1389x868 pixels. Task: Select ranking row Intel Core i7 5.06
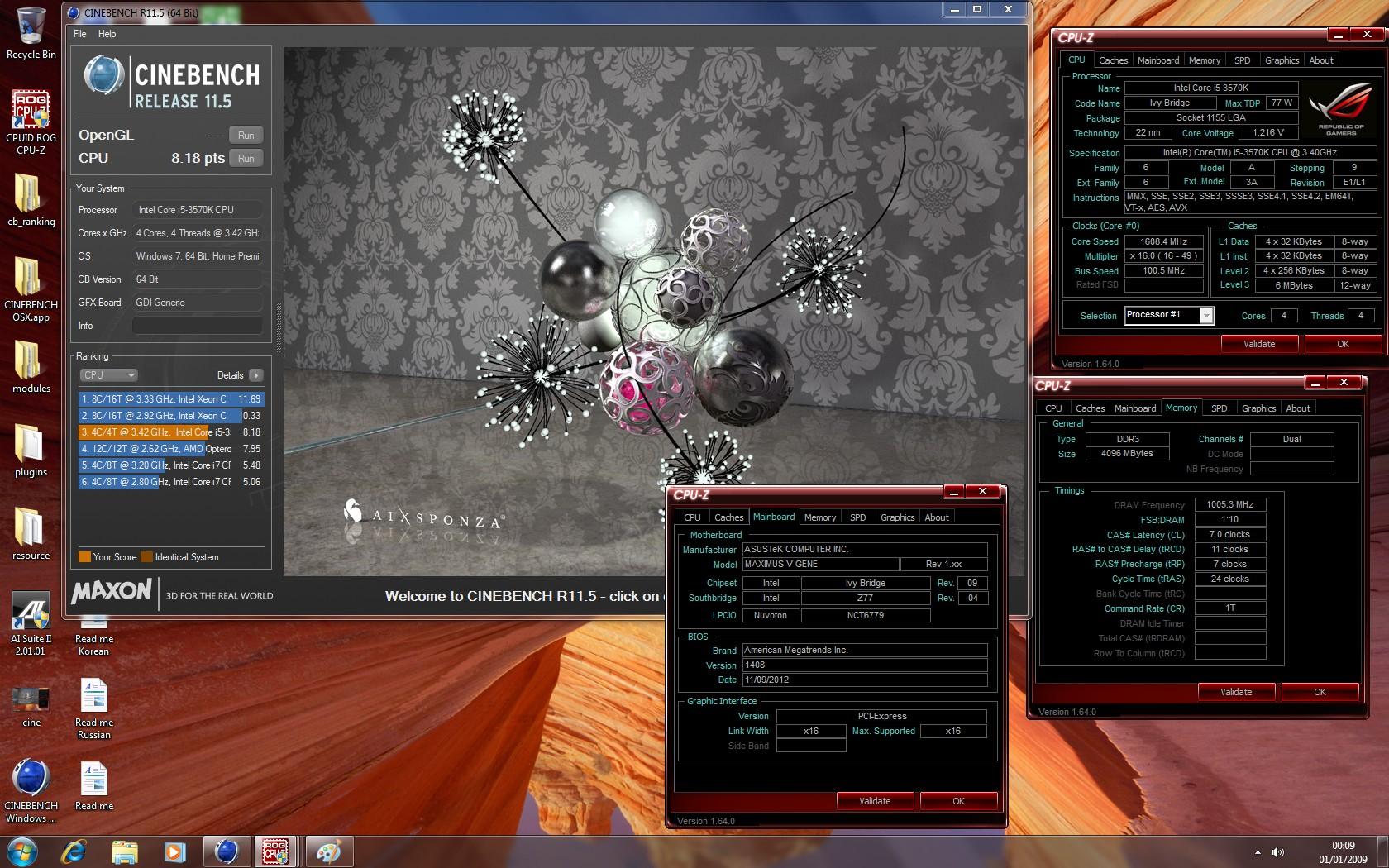tap(171, 482)
